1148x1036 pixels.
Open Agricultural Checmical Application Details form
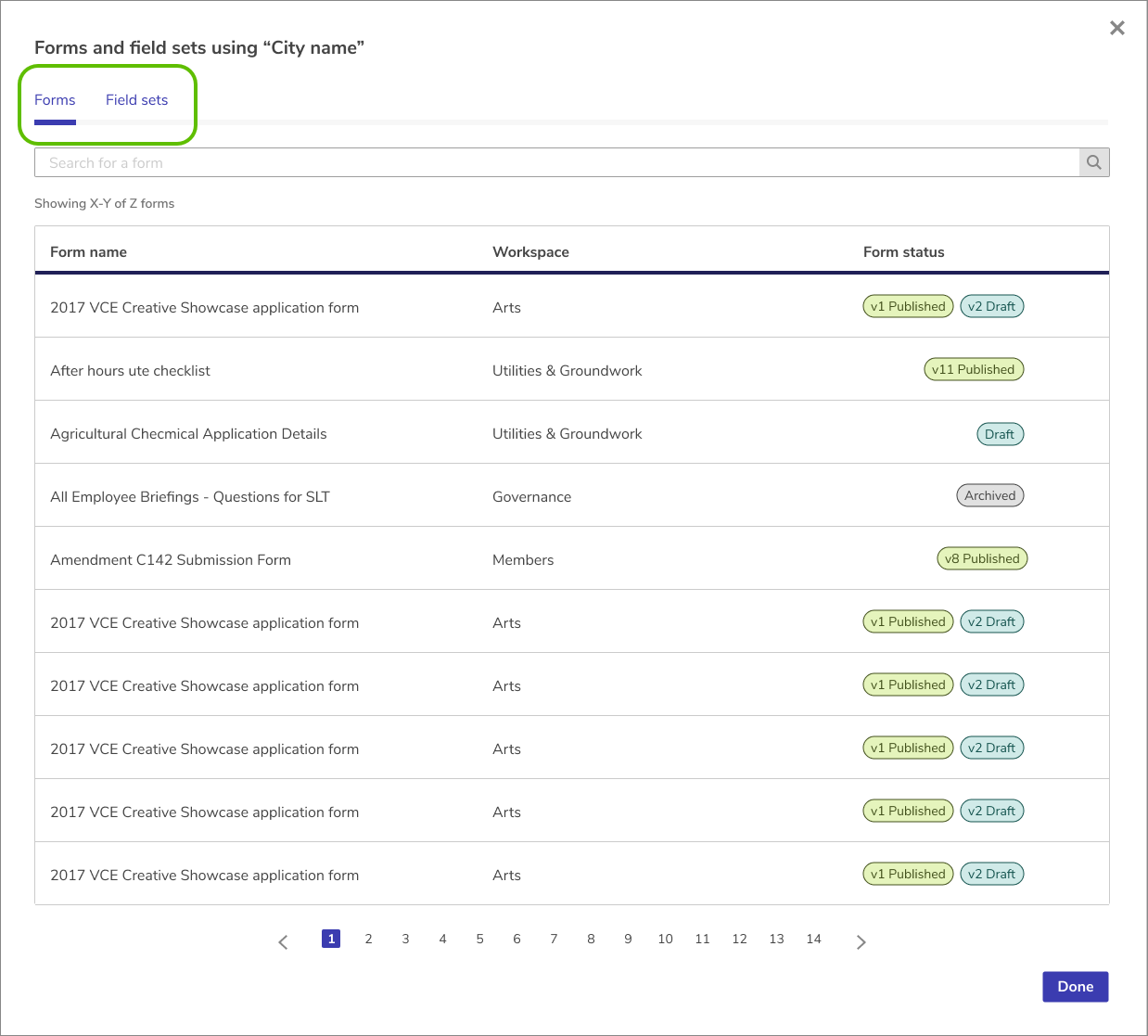point(188,434)
